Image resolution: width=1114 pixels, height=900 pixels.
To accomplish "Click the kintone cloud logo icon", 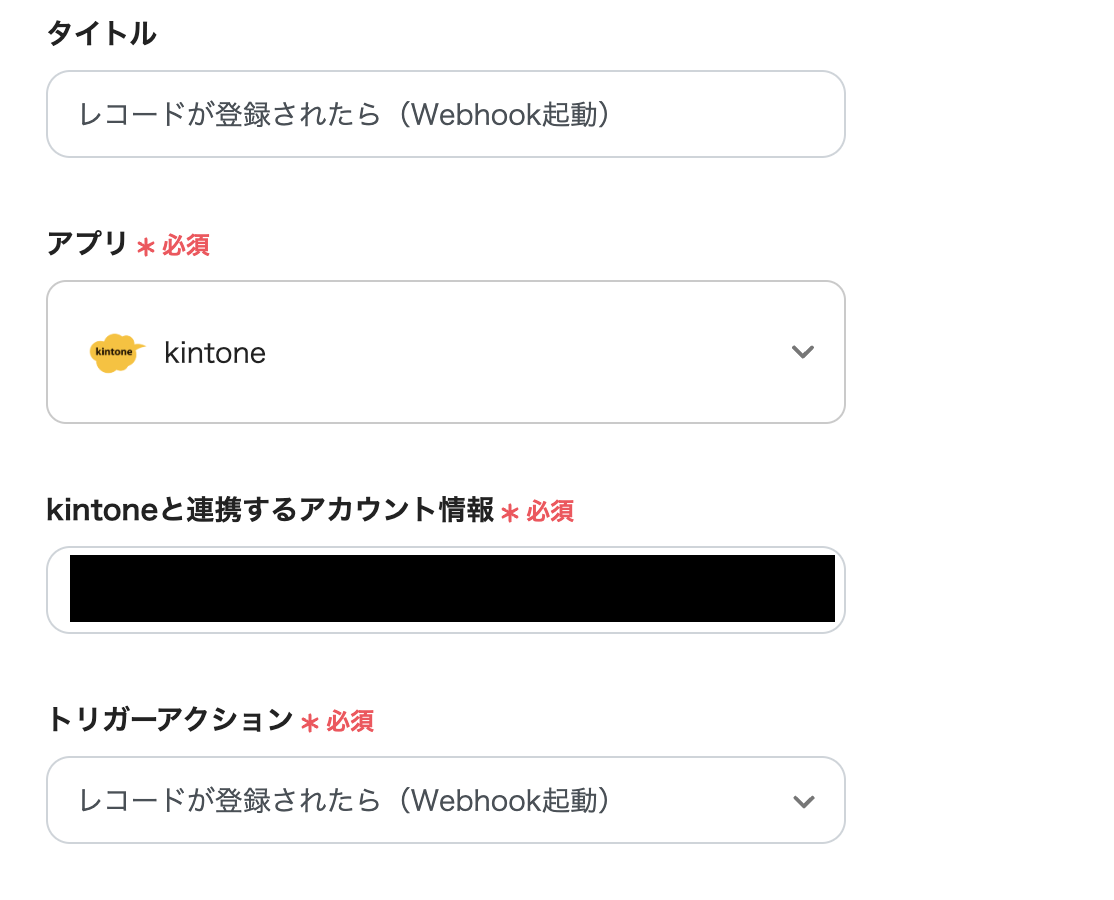I will [116, 353].
